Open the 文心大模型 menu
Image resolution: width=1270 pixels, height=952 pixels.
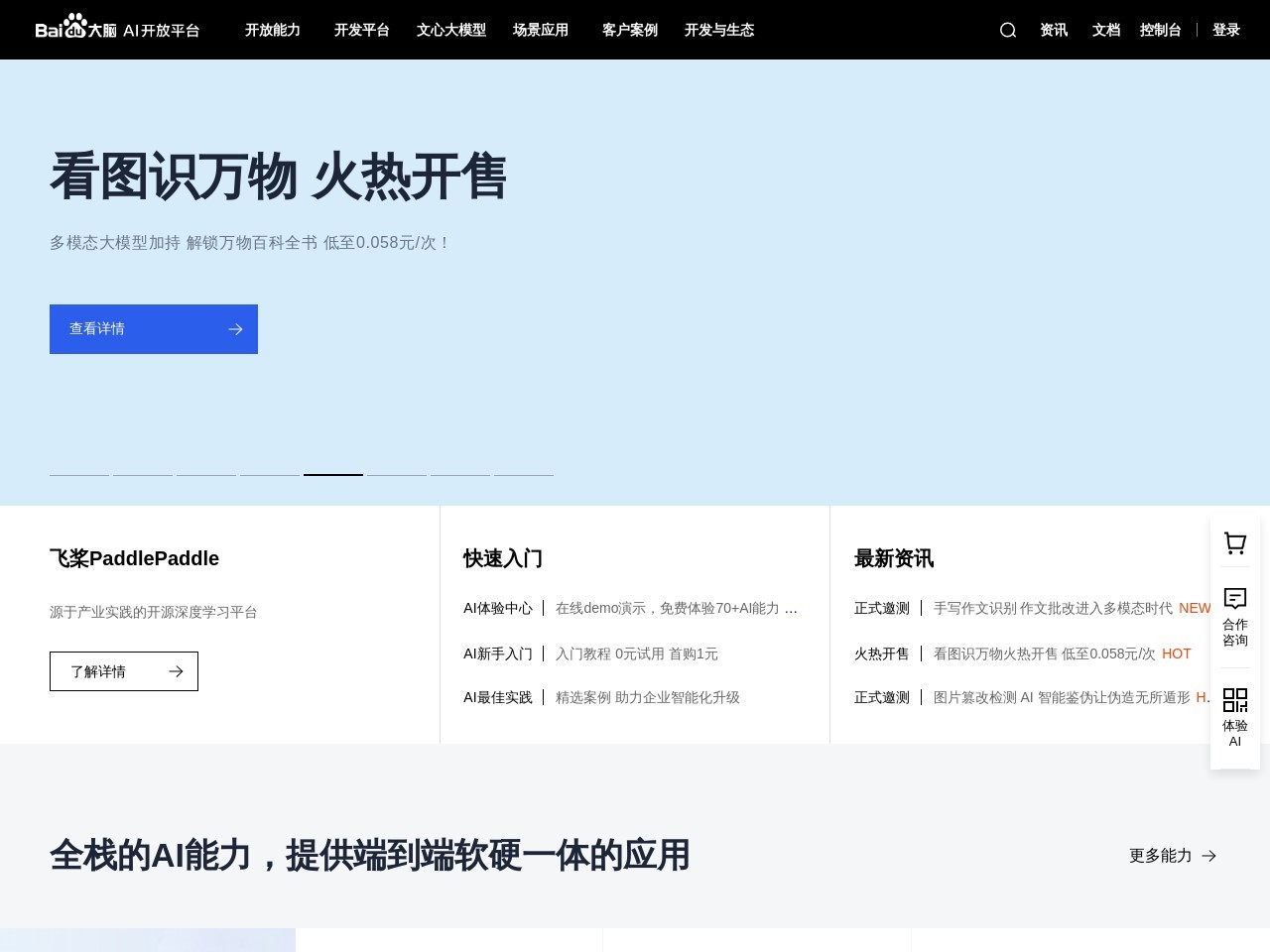[451, 30]
